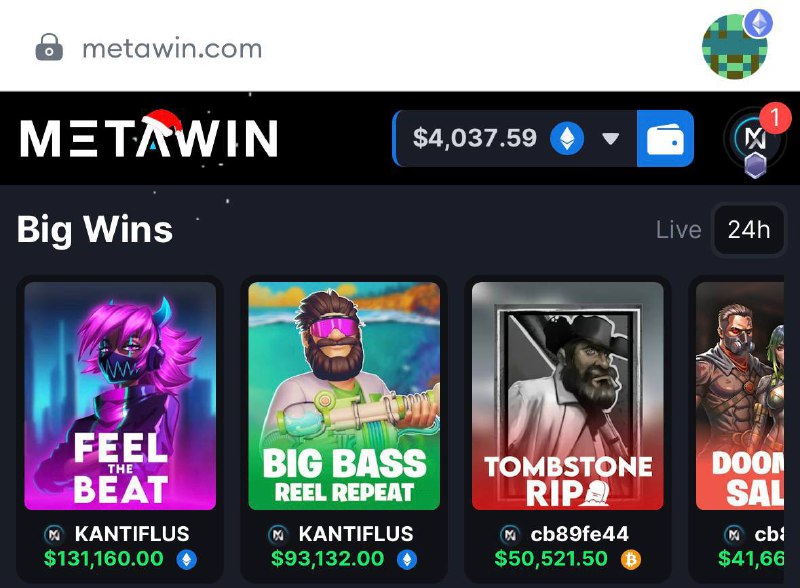Click the Ethereum icon next to $131,160.00

click(x=187, y=560)
